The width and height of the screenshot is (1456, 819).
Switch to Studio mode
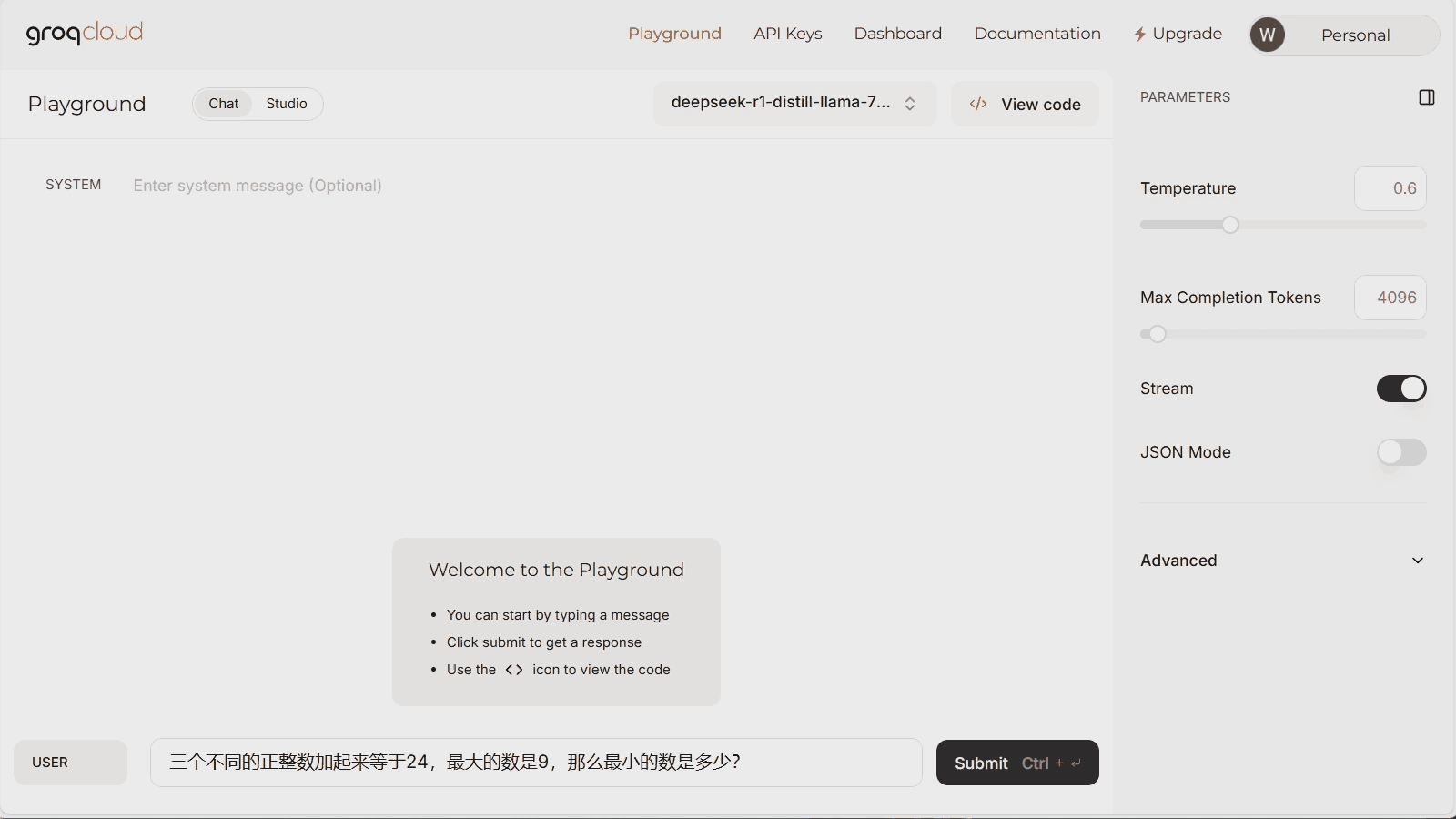click(x=286, y=104)
